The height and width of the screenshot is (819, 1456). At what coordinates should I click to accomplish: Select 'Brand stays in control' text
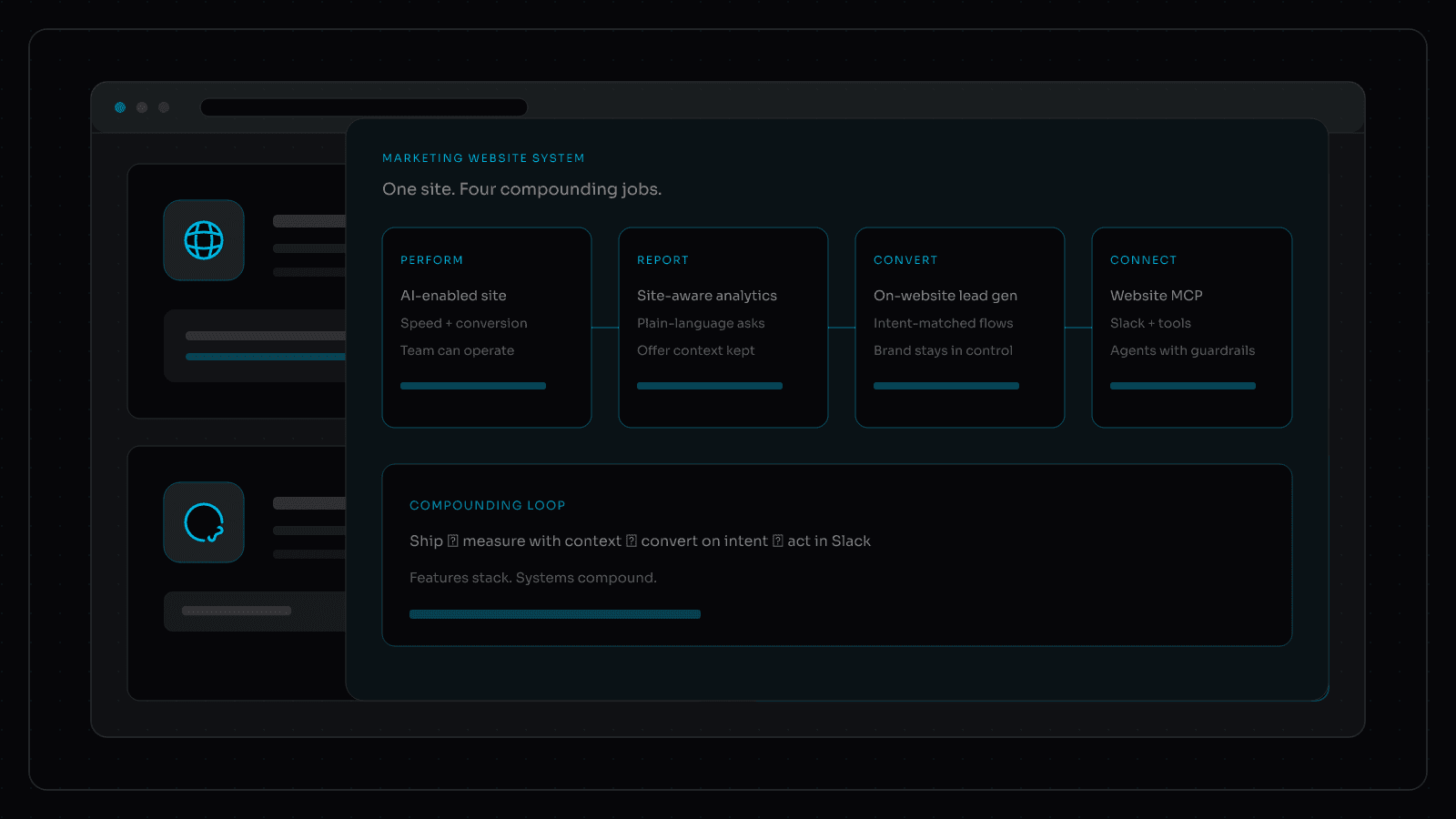click(943, 350)
